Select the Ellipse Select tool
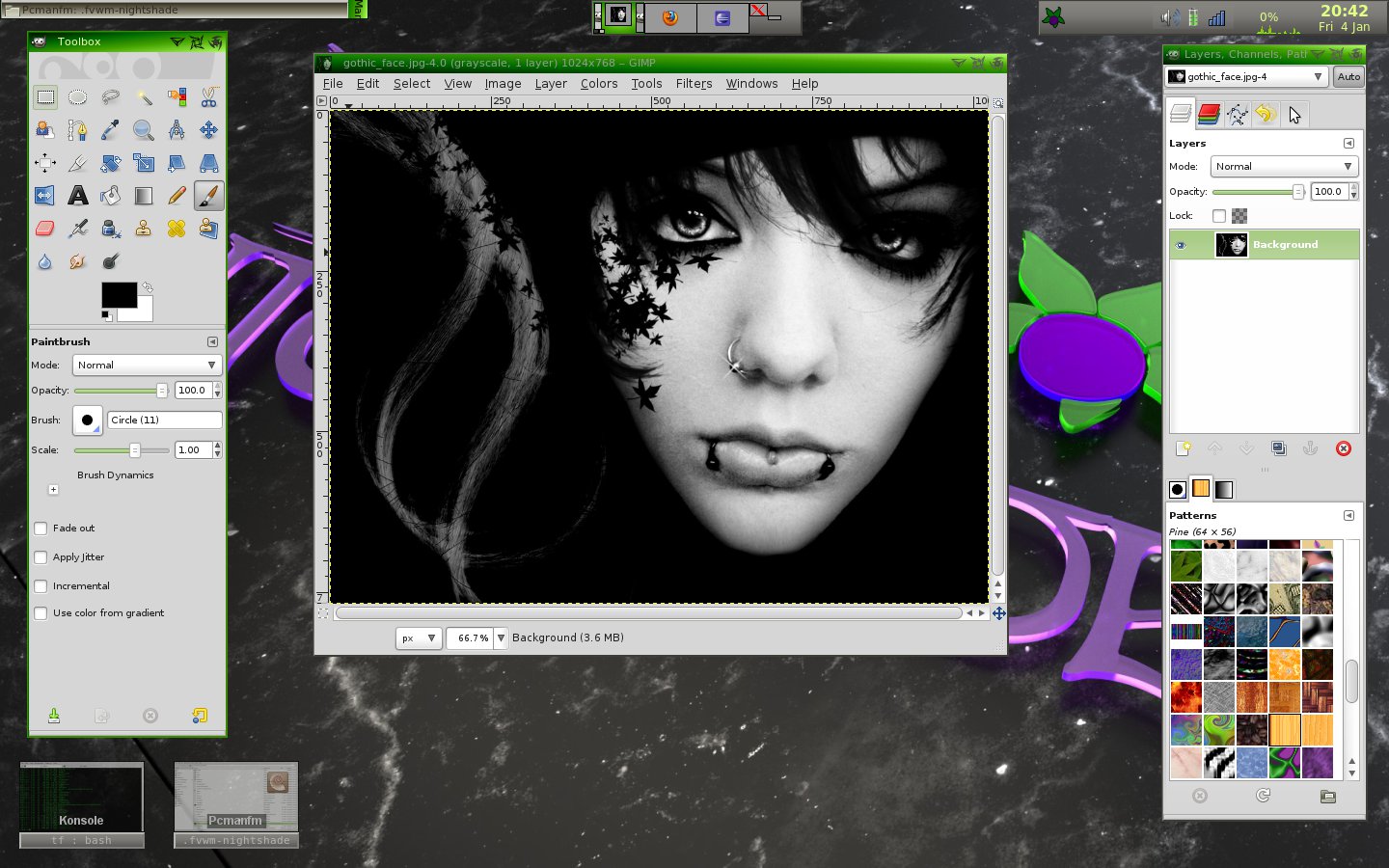The width and height of the screenshot is (1389, 868). point(78,97)
